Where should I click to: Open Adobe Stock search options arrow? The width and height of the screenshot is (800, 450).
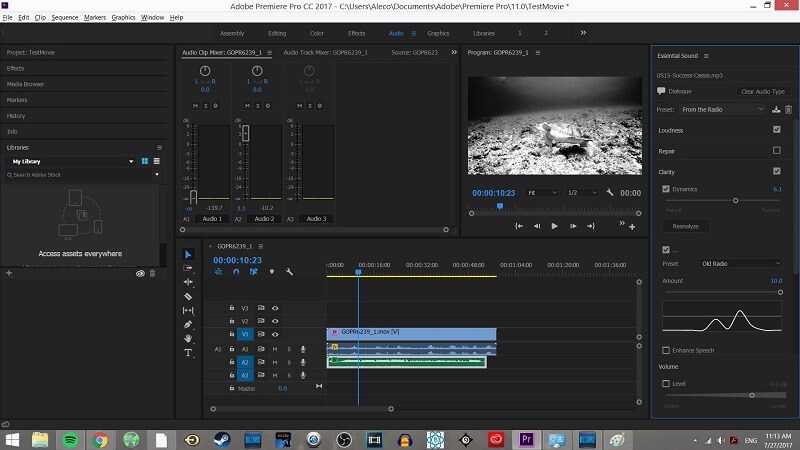157,174
